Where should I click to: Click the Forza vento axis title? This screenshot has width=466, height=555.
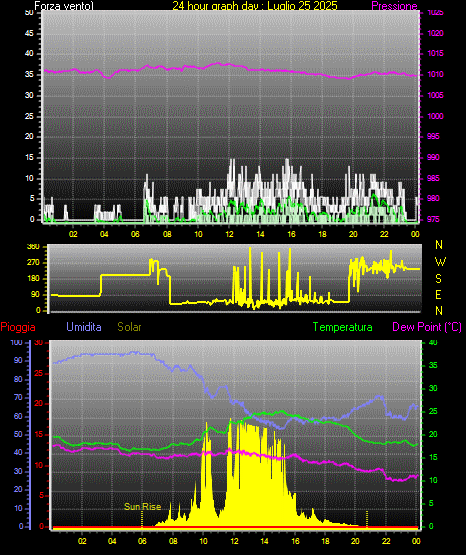point(64,6)
